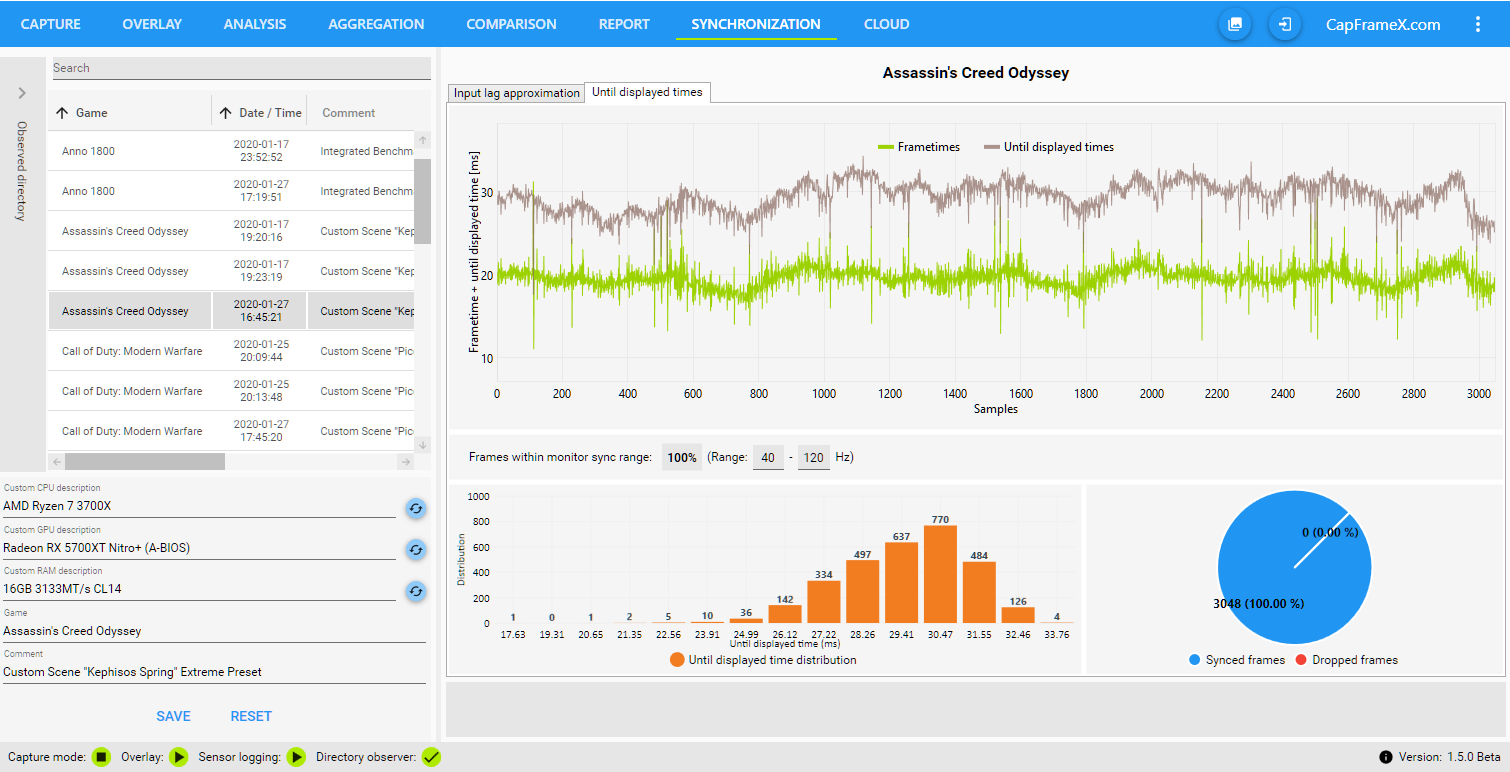
Task: Click the info icon beside the version number
Action: (x=1386, y=757)
